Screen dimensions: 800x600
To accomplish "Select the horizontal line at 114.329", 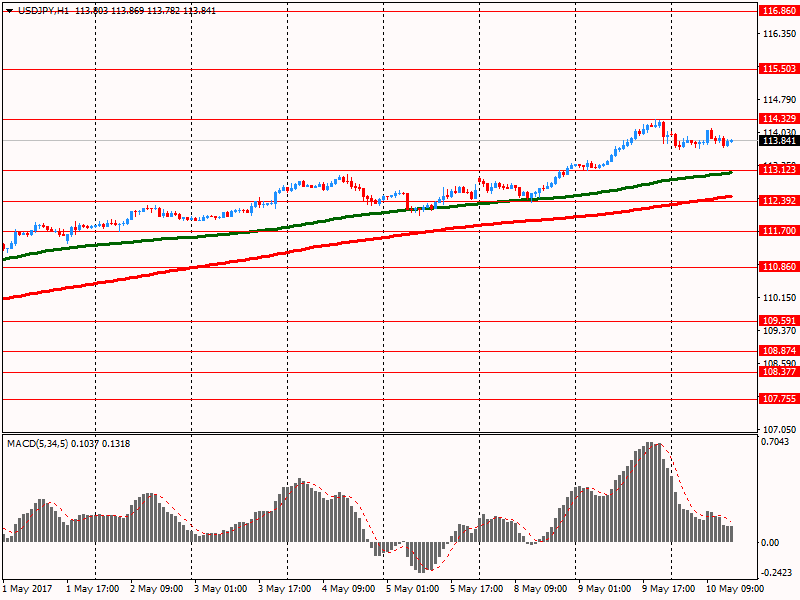I will point(380,119).
